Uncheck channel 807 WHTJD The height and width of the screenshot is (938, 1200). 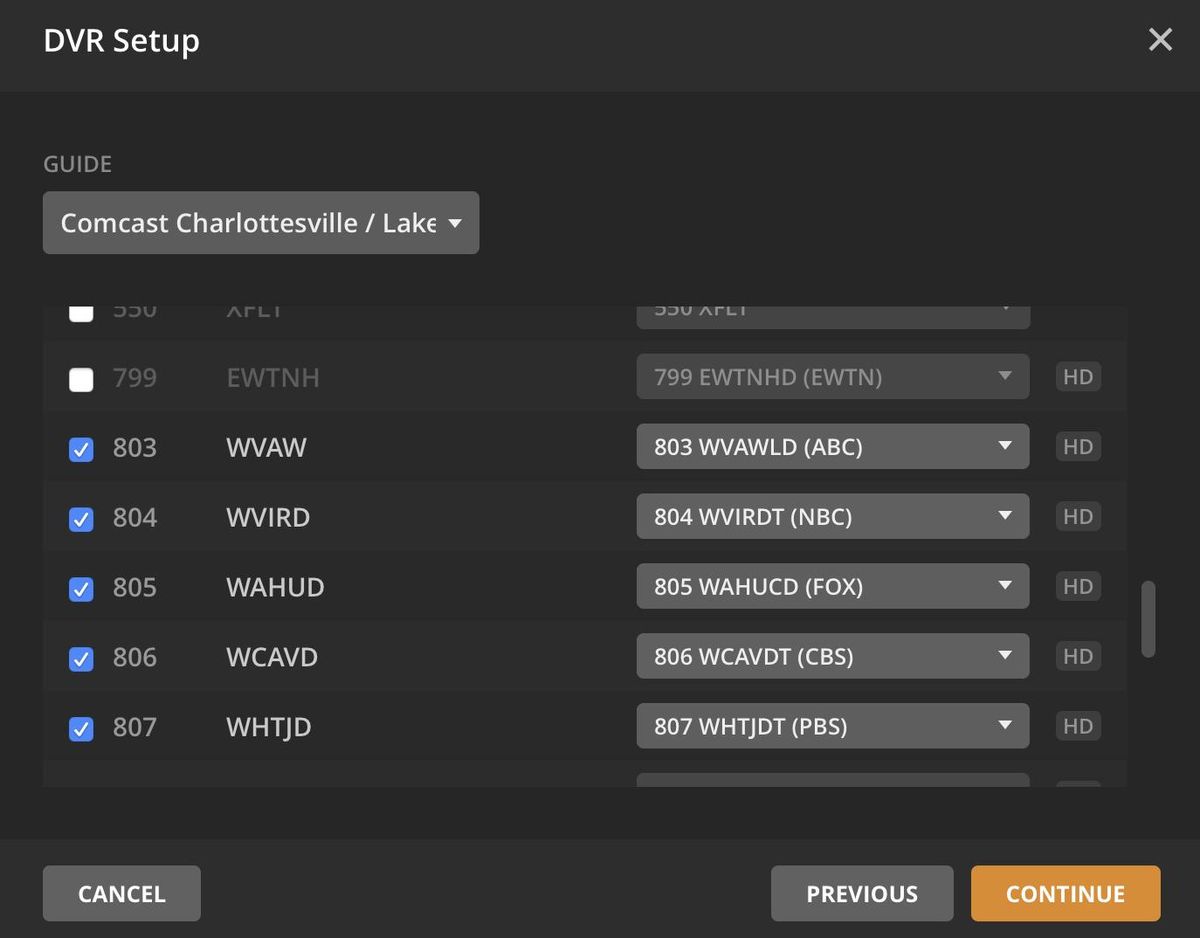[x=80, y=729]
